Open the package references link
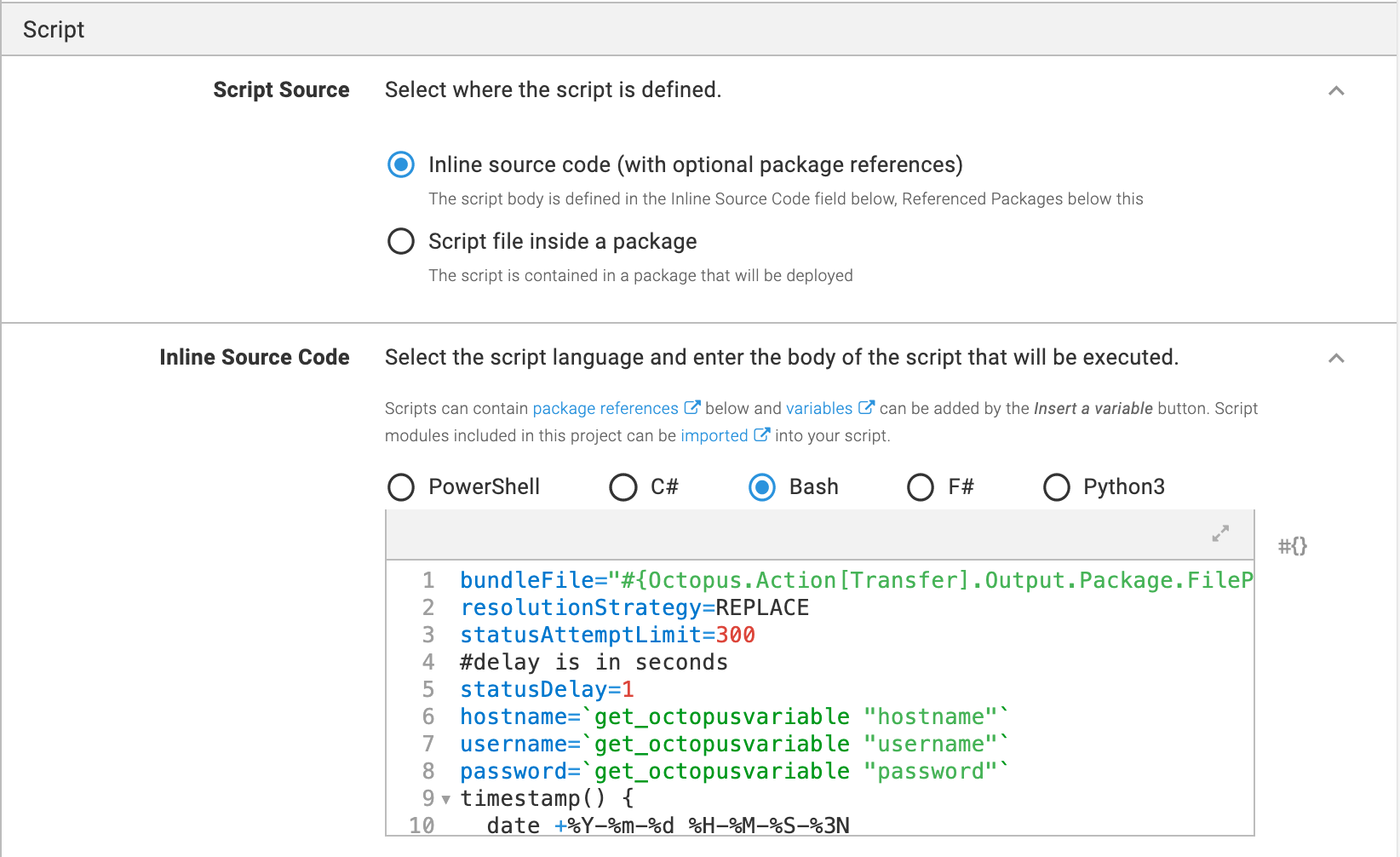The height and width of the screenshot is (857, 1400). click(x=605, y=408)
